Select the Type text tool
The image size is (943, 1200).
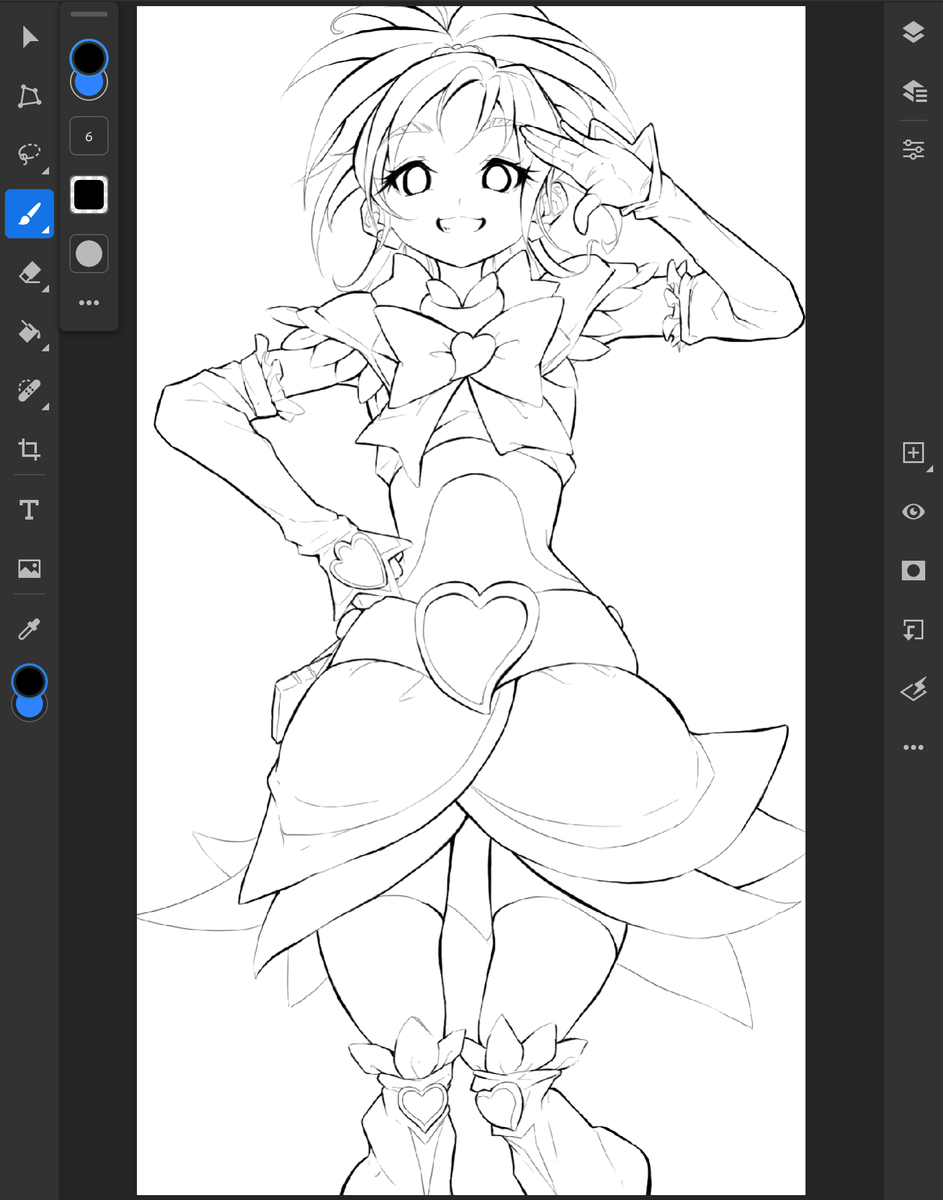pos(29,510)
